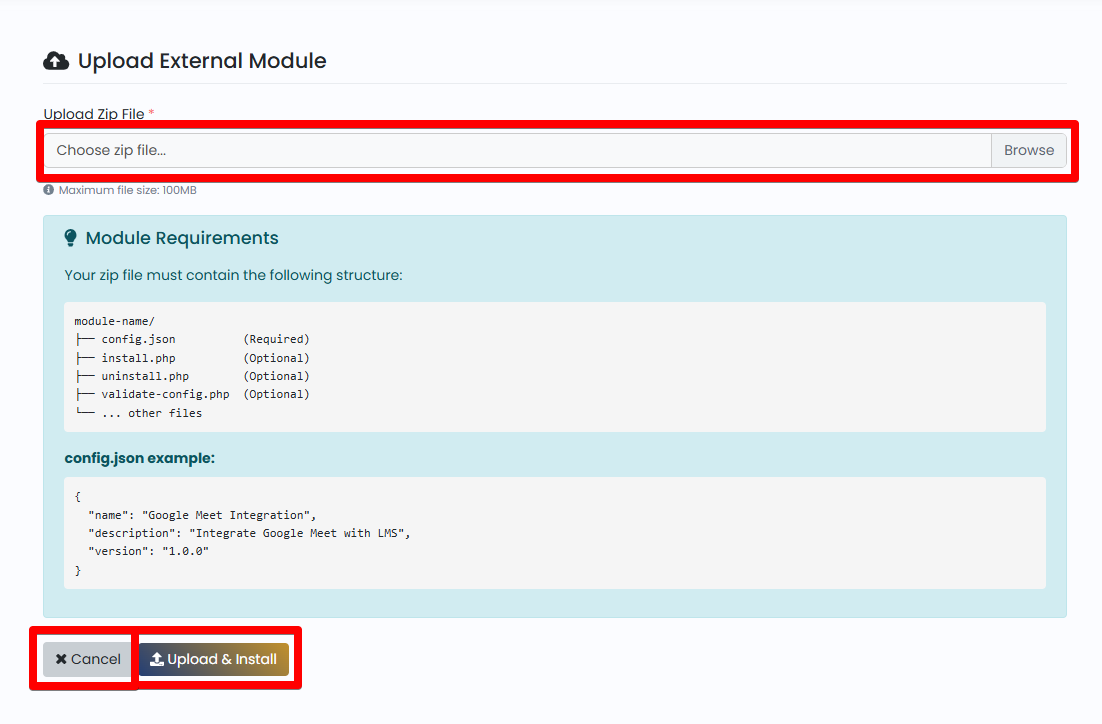Cancel the module upload
The image size is (1102, 724).
click(87, 659)
